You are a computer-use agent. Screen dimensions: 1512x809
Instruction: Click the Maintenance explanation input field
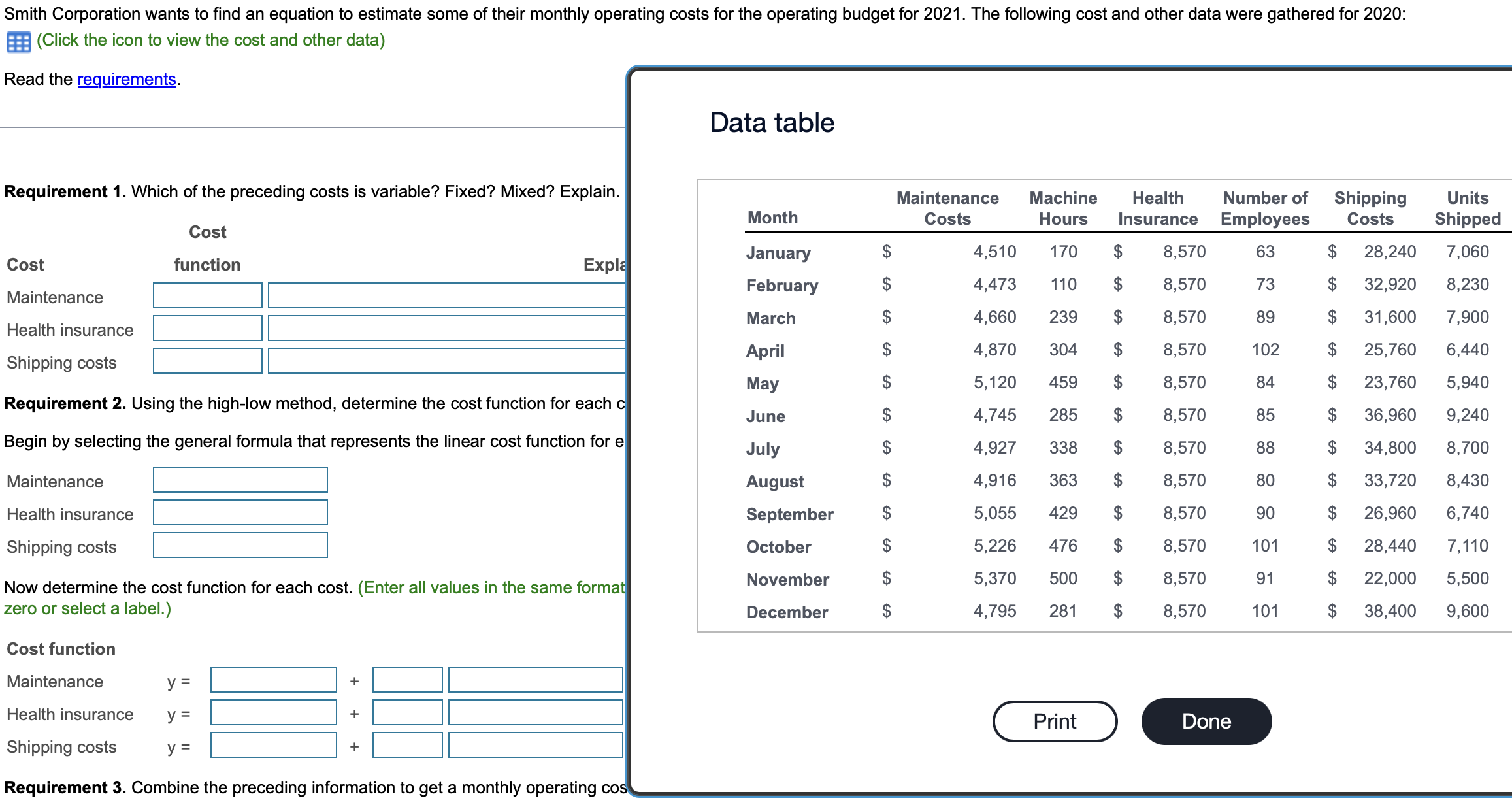coord(444,295)
